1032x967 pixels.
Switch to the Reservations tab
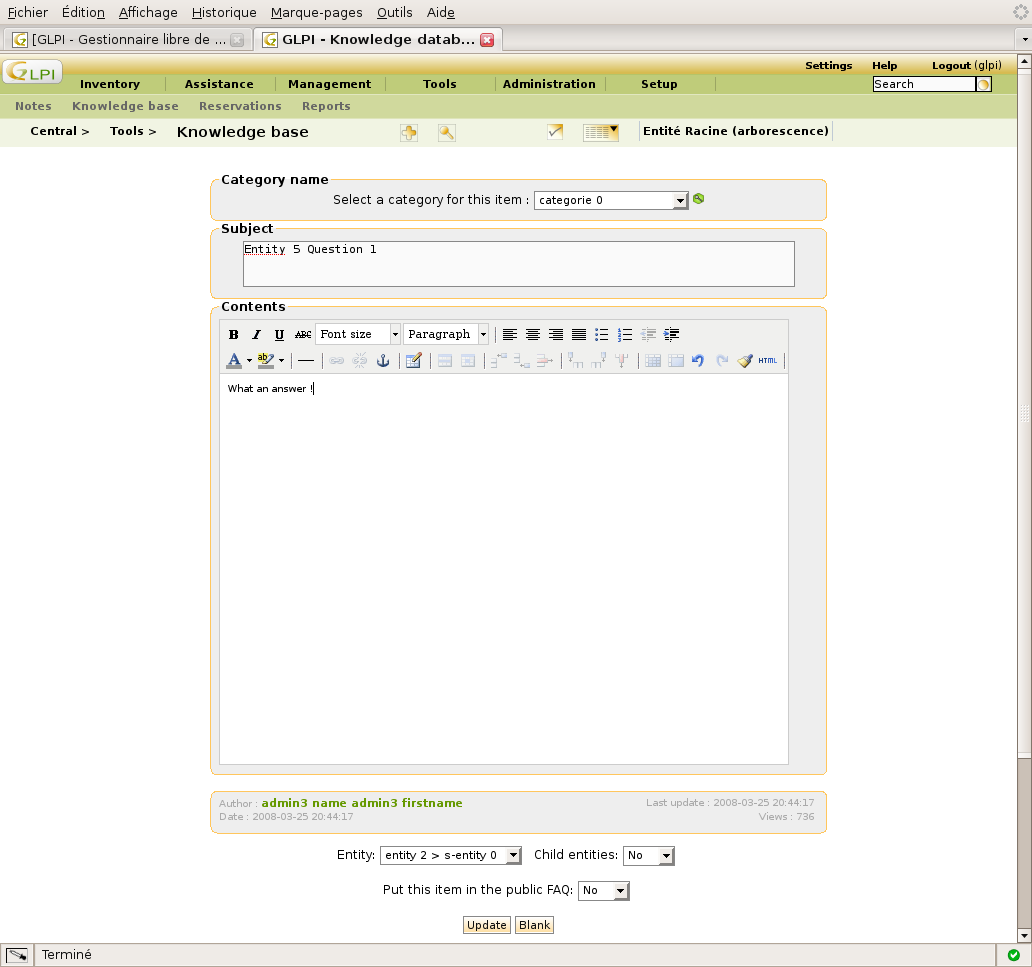pos(240,106)
